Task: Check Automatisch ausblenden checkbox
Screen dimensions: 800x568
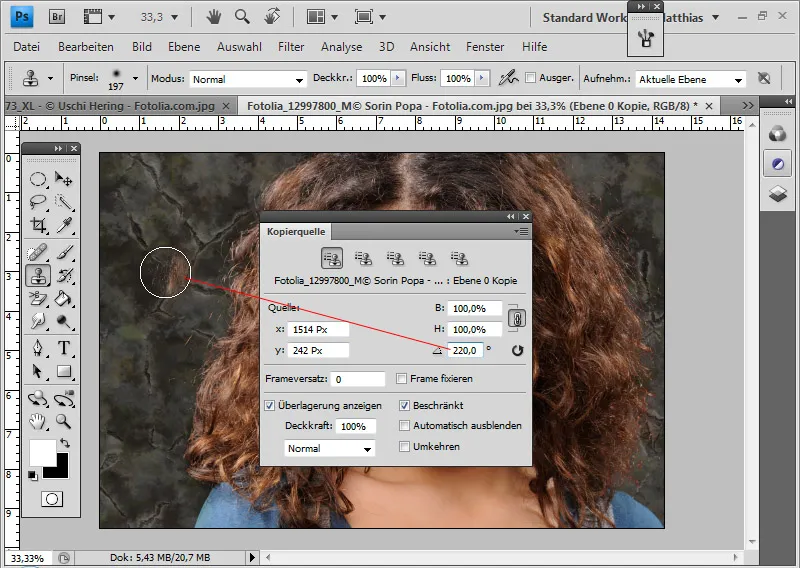Action: [404, 426]
